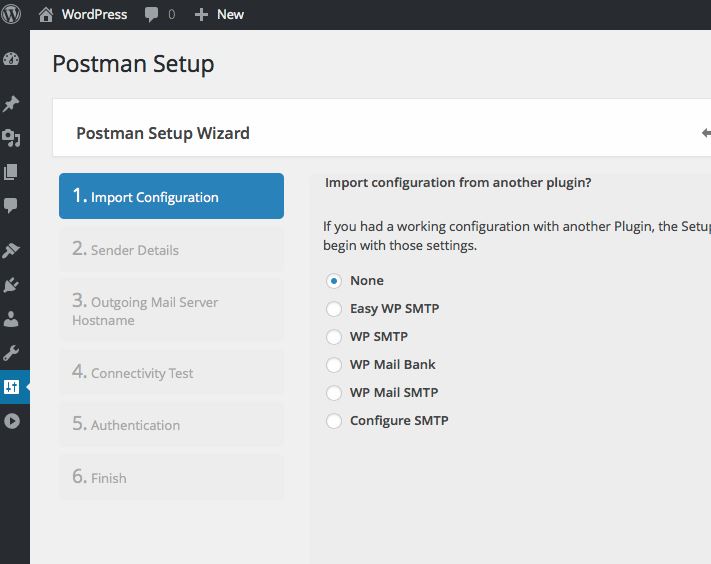This screenshot has width=711, height=564.
Task: Click the Postman Setup Wizard title
Action: click(x=163, y=133)
